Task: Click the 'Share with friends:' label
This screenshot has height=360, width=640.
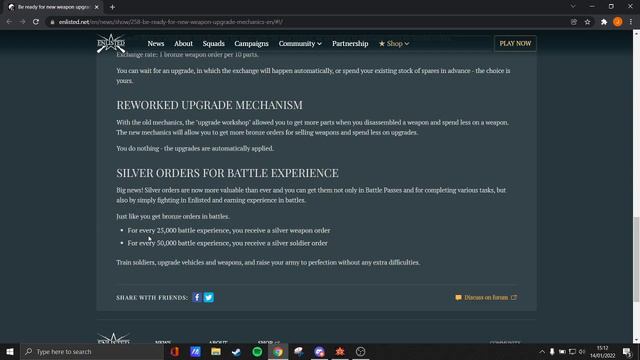Action: [x=152, y=298]
